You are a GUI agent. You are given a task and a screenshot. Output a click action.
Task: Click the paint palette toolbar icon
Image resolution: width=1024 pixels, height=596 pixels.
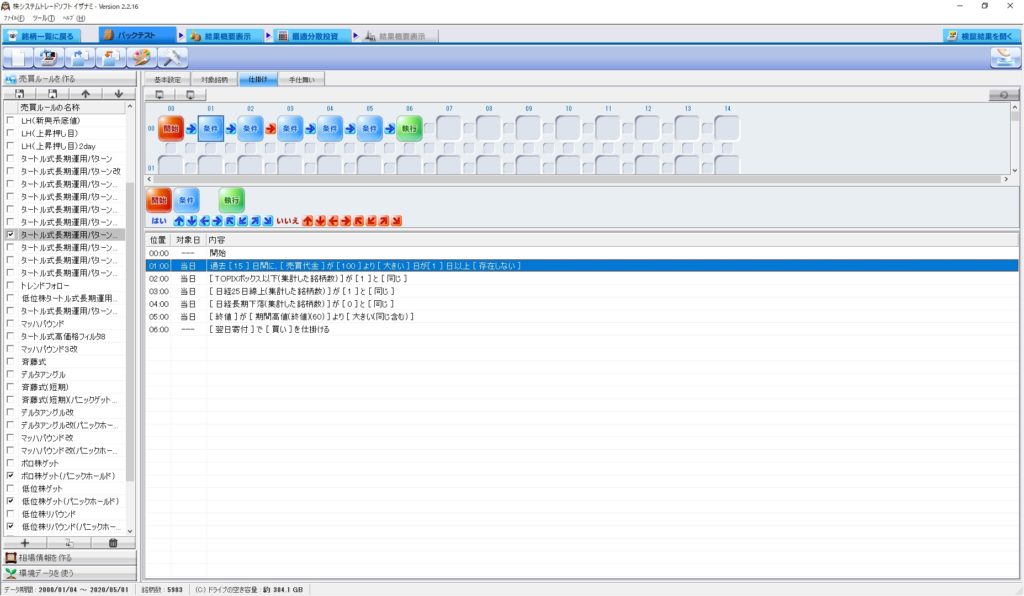(143, 57)
